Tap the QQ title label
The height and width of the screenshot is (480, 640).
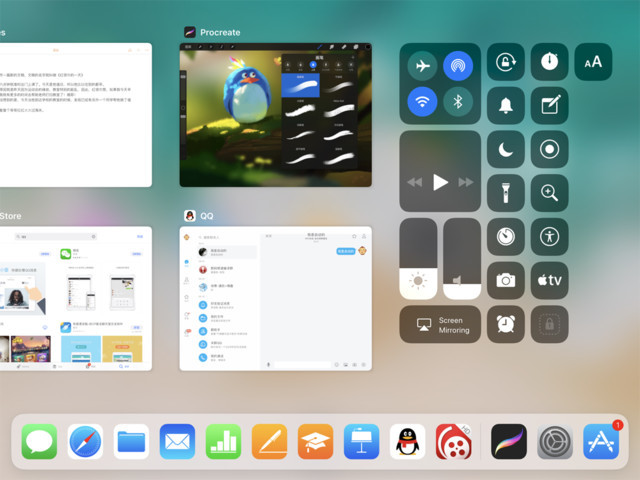click(207, 216)
